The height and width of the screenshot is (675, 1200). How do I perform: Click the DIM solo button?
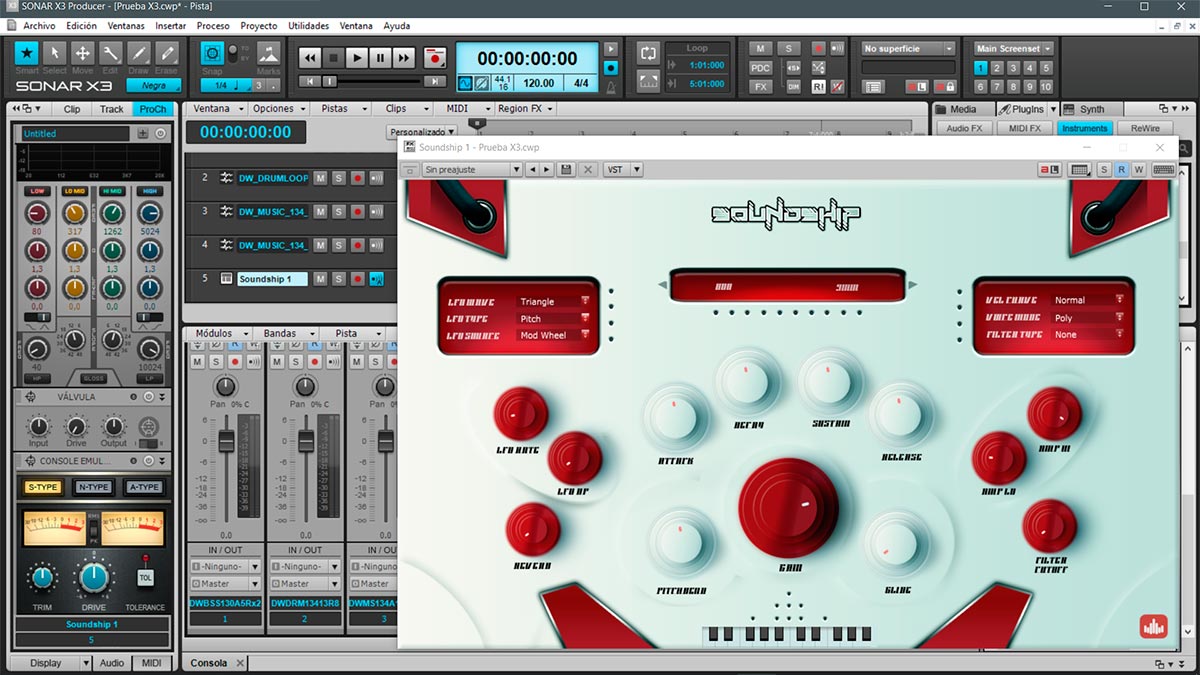point(793,86)
